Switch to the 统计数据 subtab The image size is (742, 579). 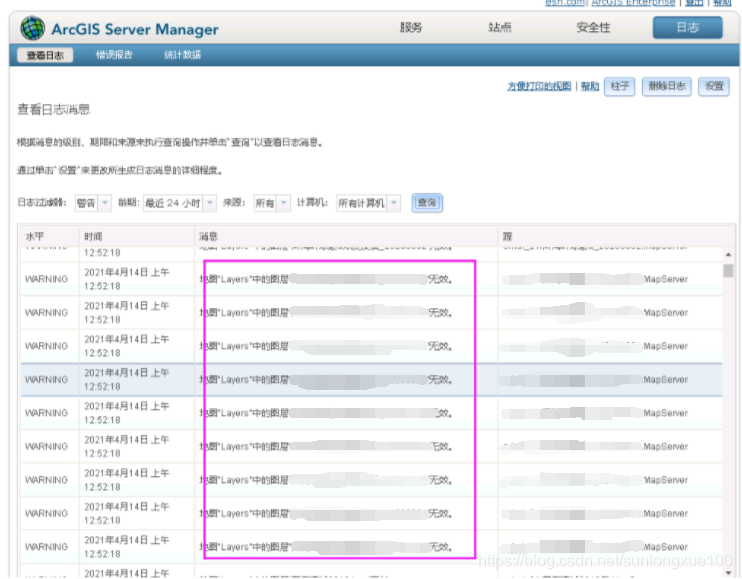182,55
